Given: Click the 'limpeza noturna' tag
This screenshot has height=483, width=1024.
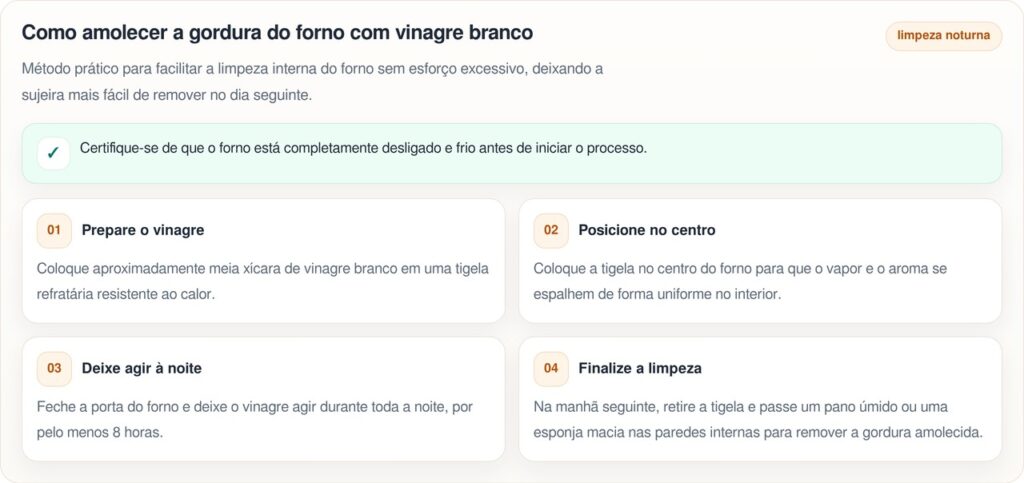Looking at the screenshot, I should (943, 36).
